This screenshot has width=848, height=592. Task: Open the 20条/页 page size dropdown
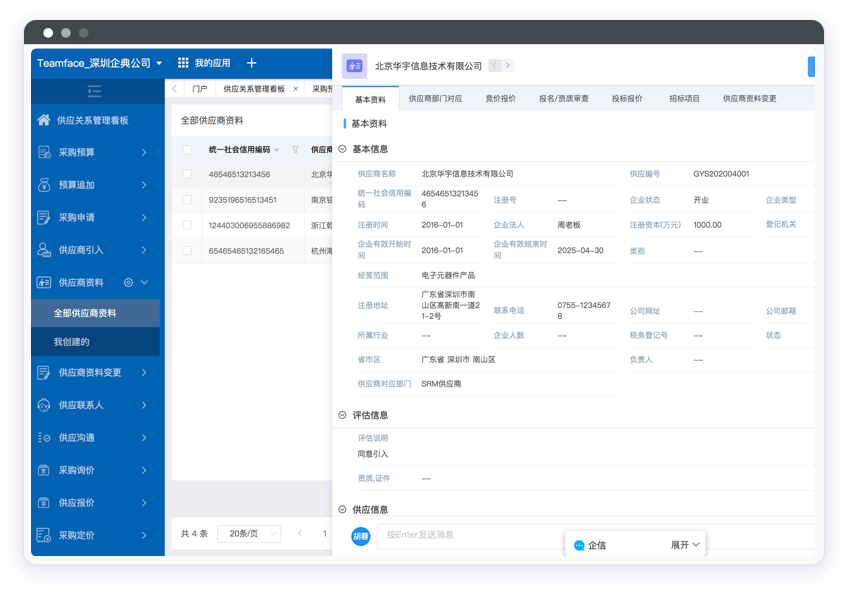tap(249, 534)
